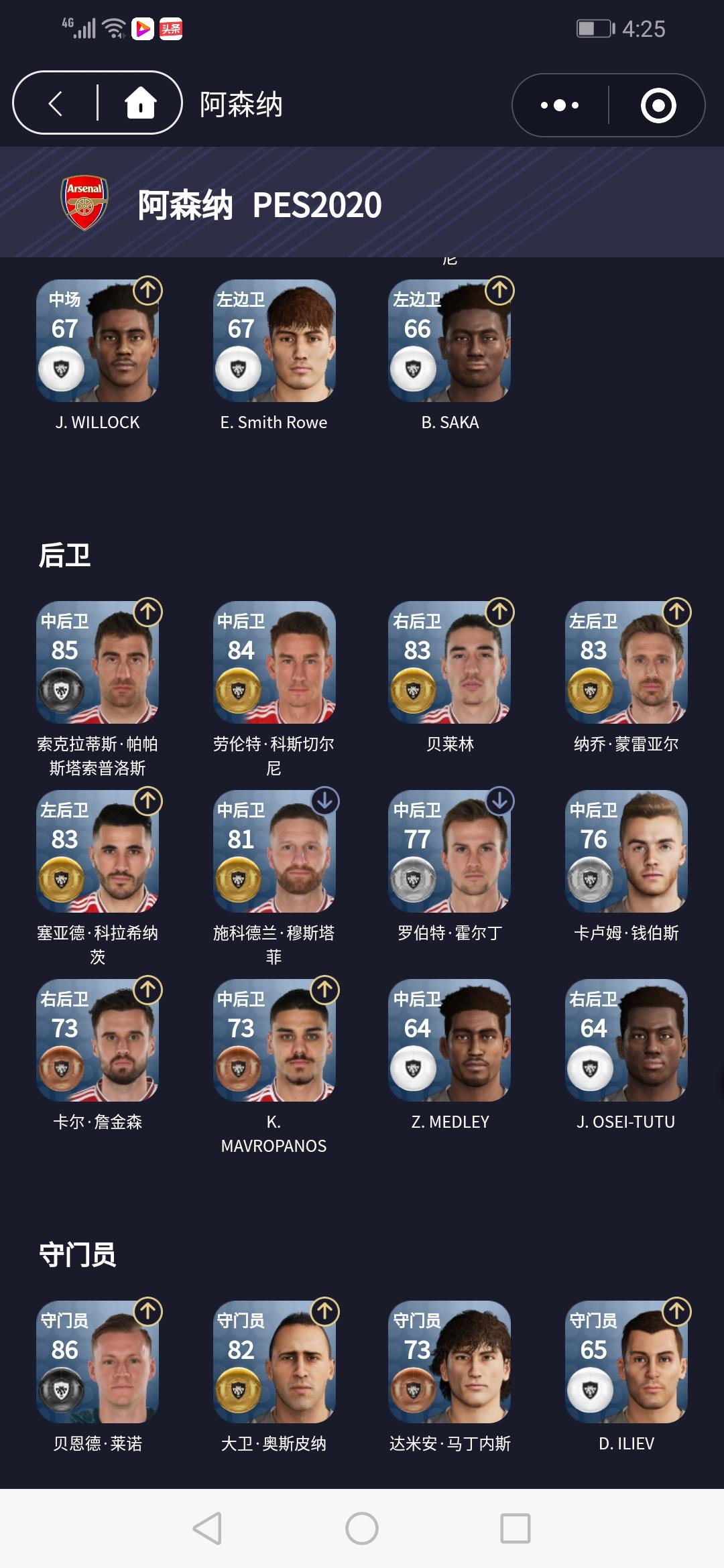Screen dimensions: 724x1568
Task: Tap Android recent apps square button
Action: click(516, 1528)
